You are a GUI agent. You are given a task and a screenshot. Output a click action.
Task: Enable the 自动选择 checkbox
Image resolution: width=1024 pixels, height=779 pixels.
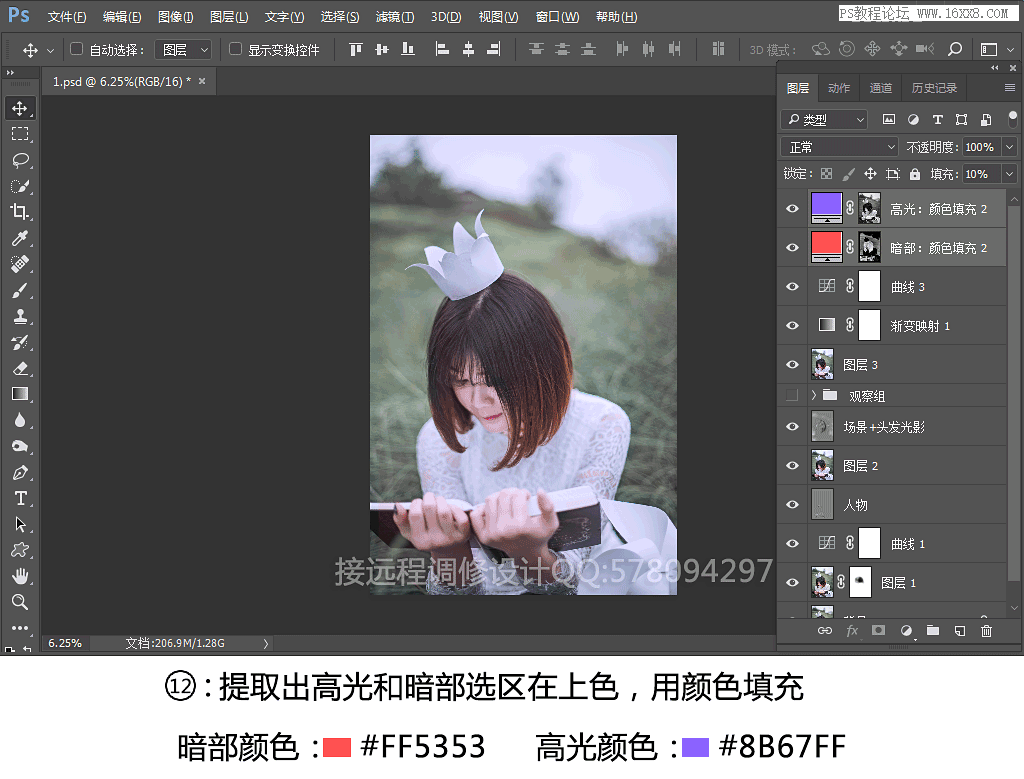(76, 49)
